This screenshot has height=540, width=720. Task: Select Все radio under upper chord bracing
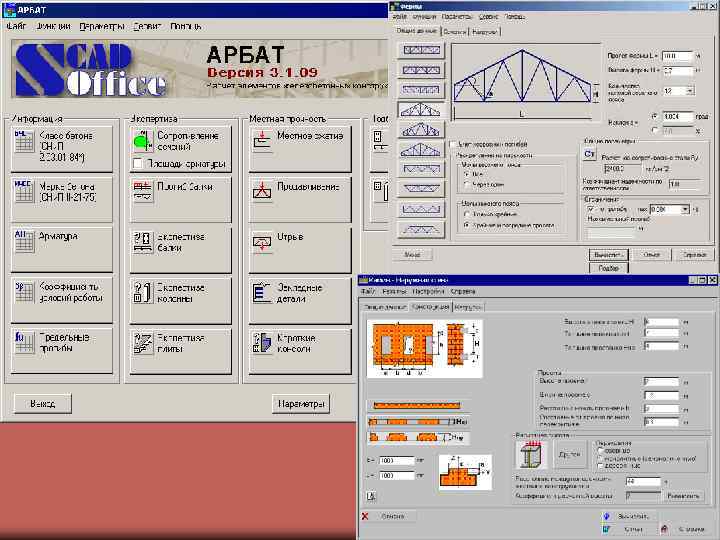[467, 174]
